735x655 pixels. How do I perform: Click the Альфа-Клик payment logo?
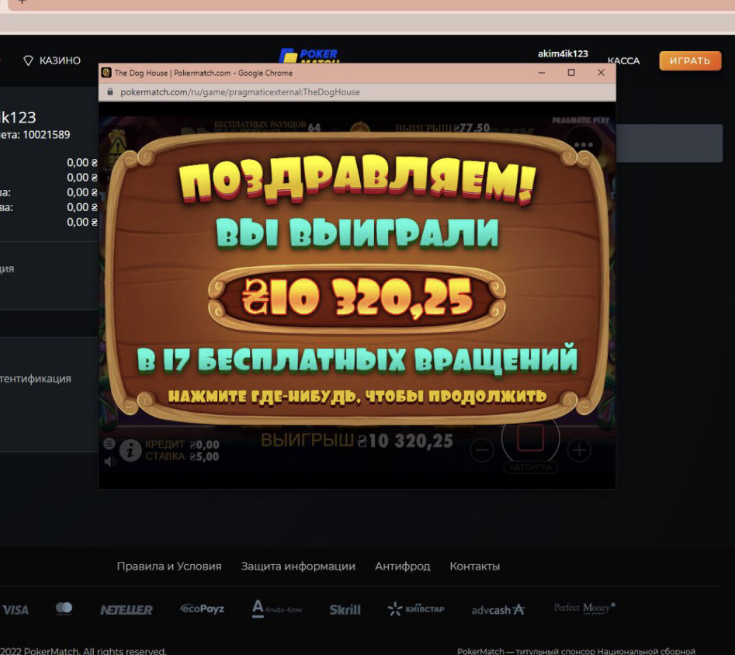point(277,609)
